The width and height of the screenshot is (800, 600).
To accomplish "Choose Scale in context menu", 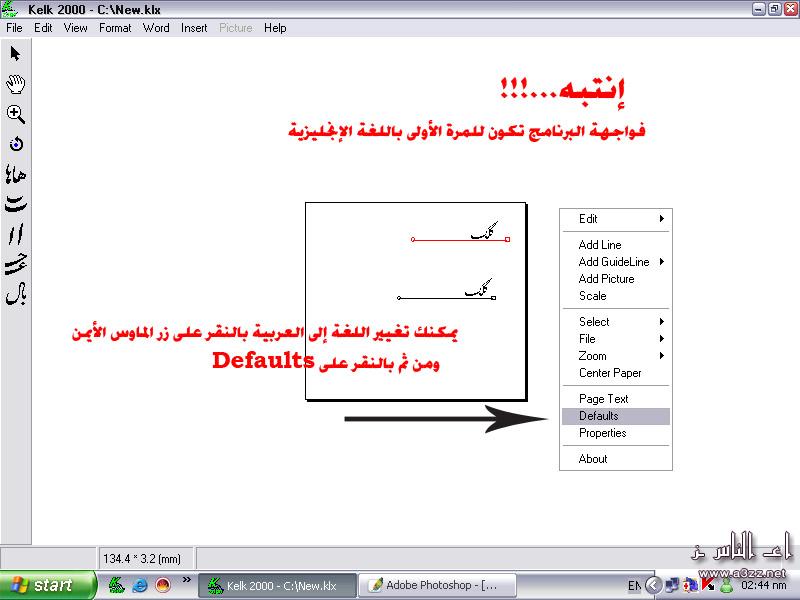I will [x=616, y=296].
